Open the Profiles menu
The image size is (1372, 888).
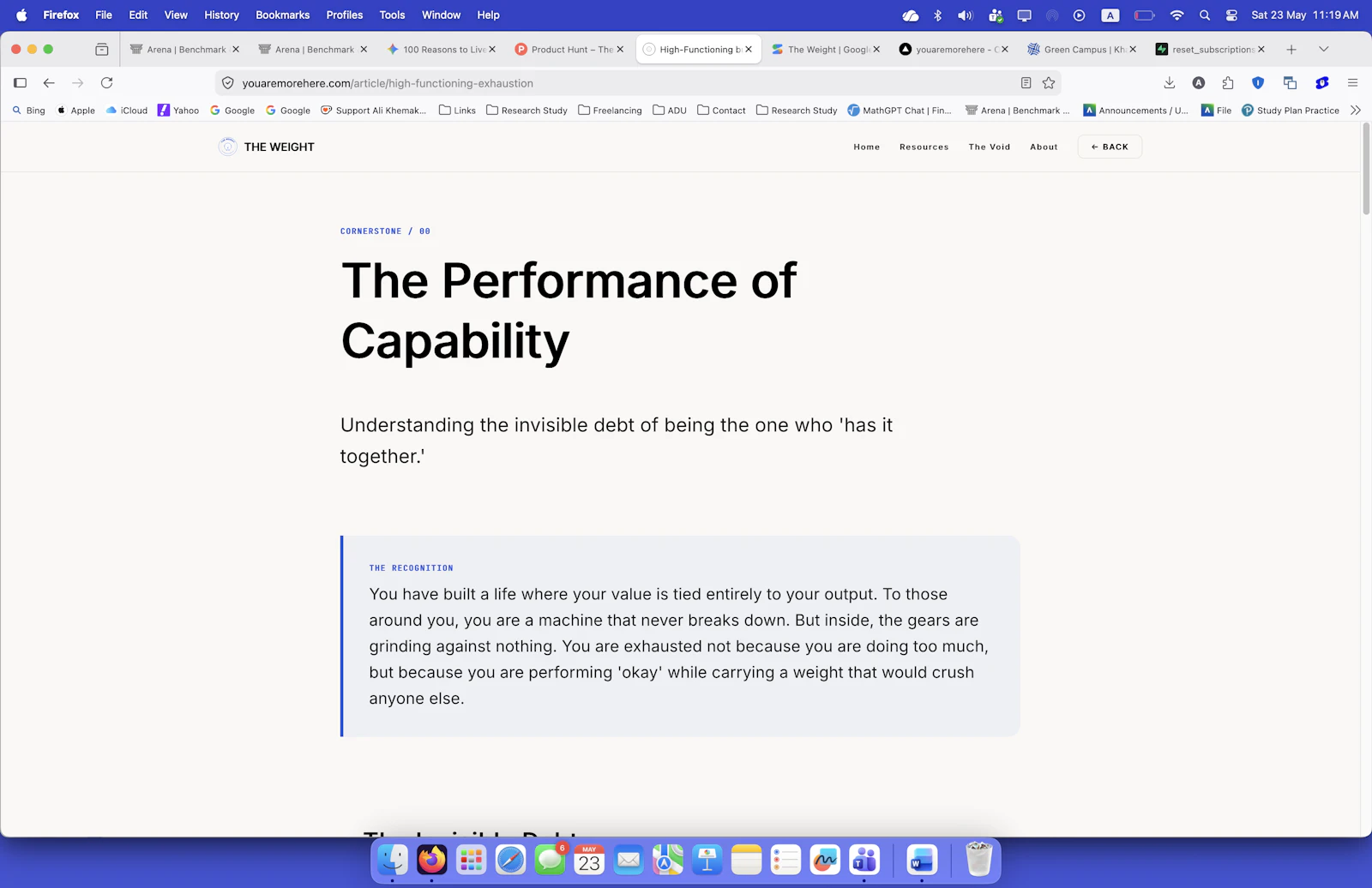pyautogui.click(x=344, y=15)
